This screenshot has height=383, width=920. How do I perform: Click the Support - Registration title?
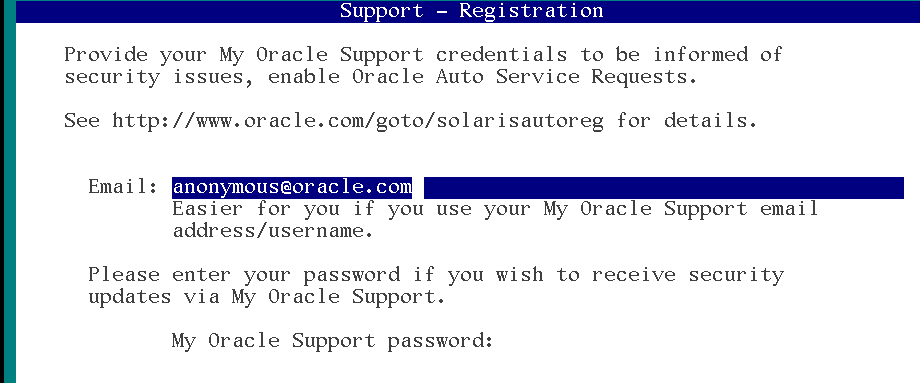472,11
